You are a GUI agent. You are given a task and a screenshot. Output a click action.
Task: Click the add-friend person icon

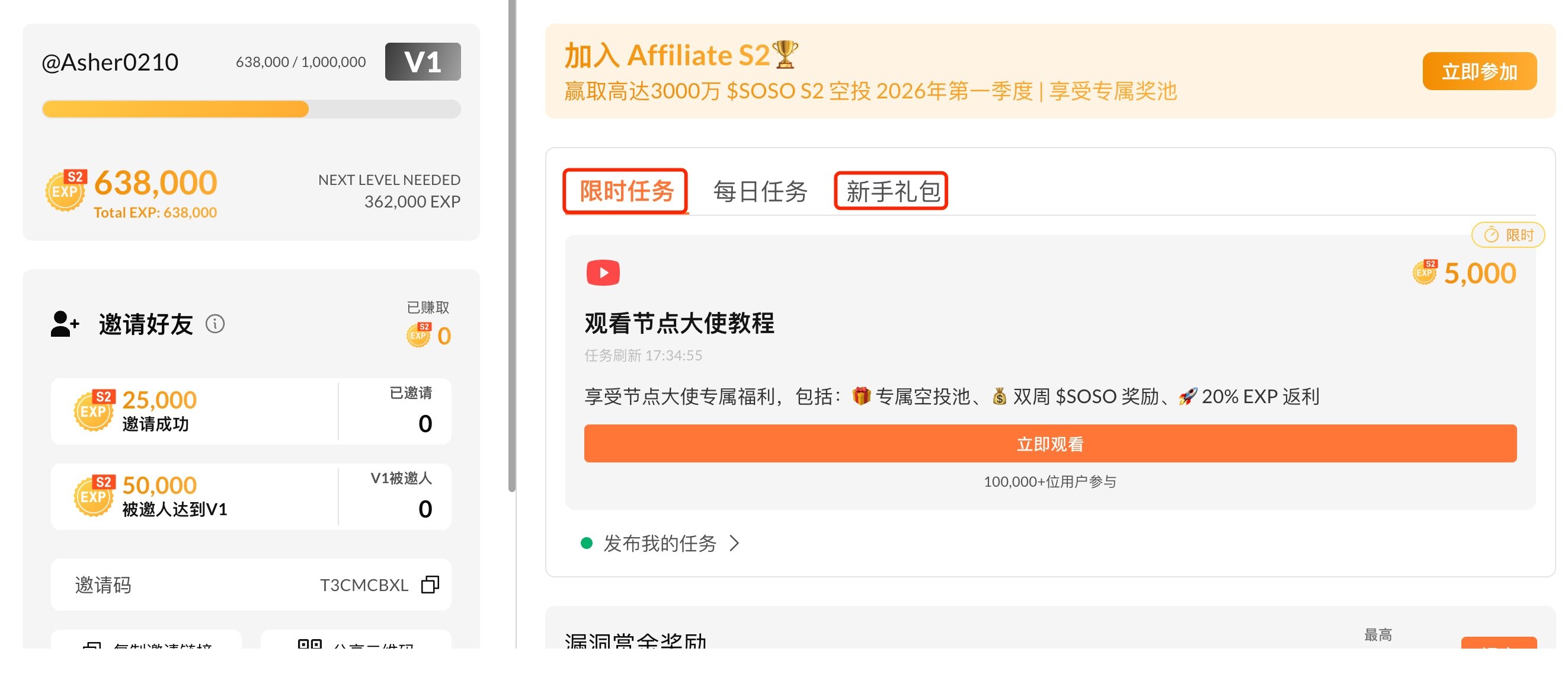(65, 323)
